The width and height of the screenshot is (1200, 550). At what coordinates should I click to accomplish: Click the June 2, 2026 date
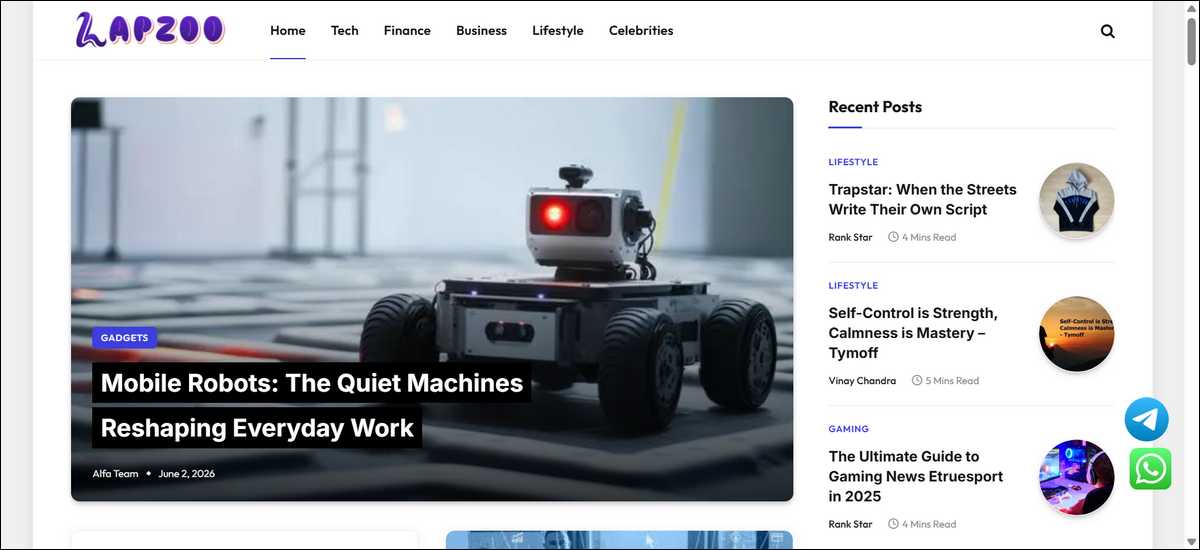click(187, 474)
